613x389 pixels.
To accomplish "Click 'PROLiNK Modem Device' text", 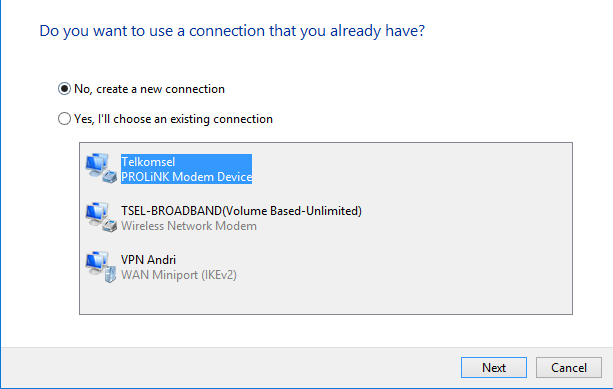I will click(186, 177).
